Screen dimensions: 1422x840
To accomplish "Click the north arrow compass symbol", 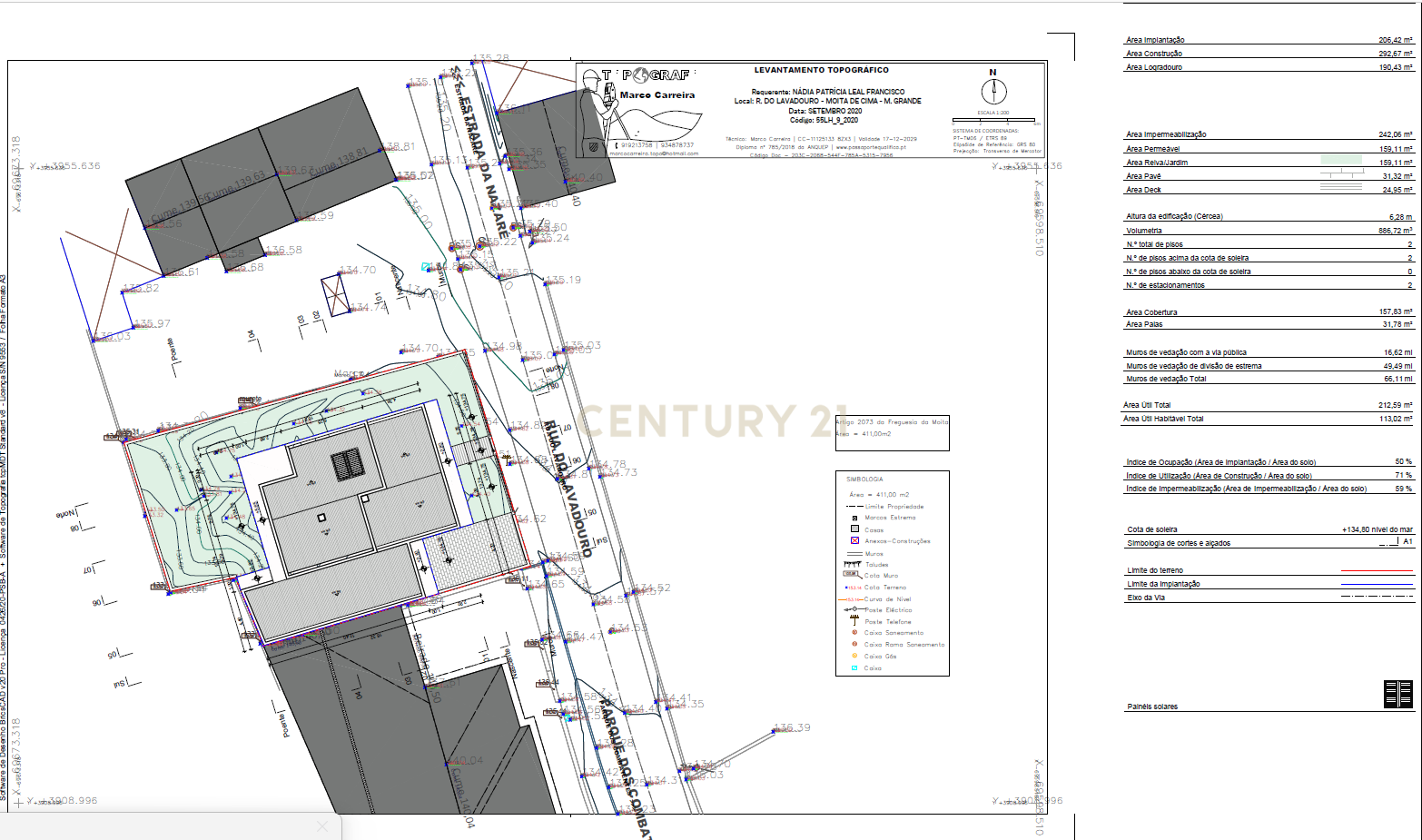I will [x=994, y=92].
